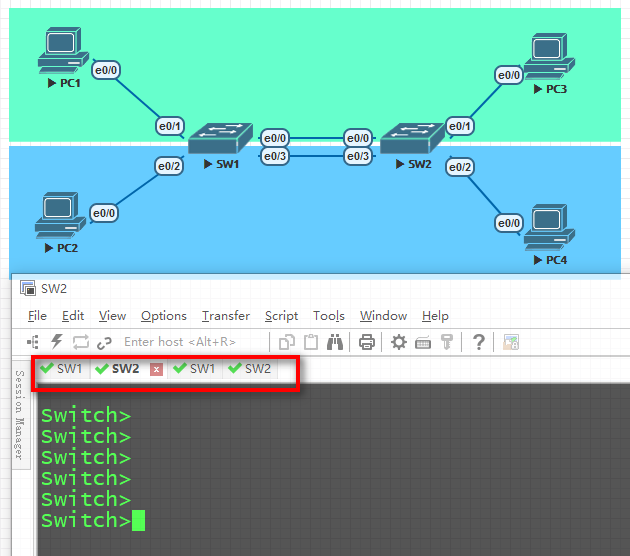This screenshot has width=630, height=556.
Task: Click SW2's e0/2 interface label
Action: (x=460, y=167)
